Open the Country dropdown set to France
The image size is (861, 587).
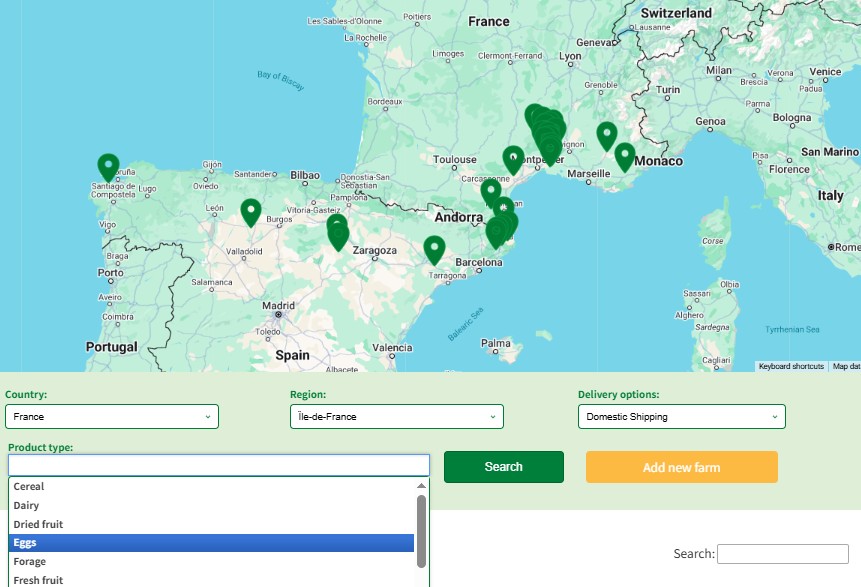pos(112,416)
